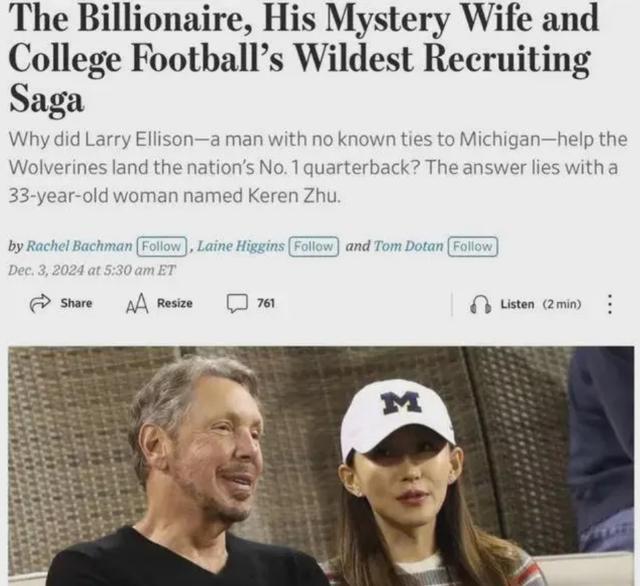Image resolution: width=640 pixels, height=586 pixels.
Task: Click the Share arrow icon
Action: [x=40, y=303]
